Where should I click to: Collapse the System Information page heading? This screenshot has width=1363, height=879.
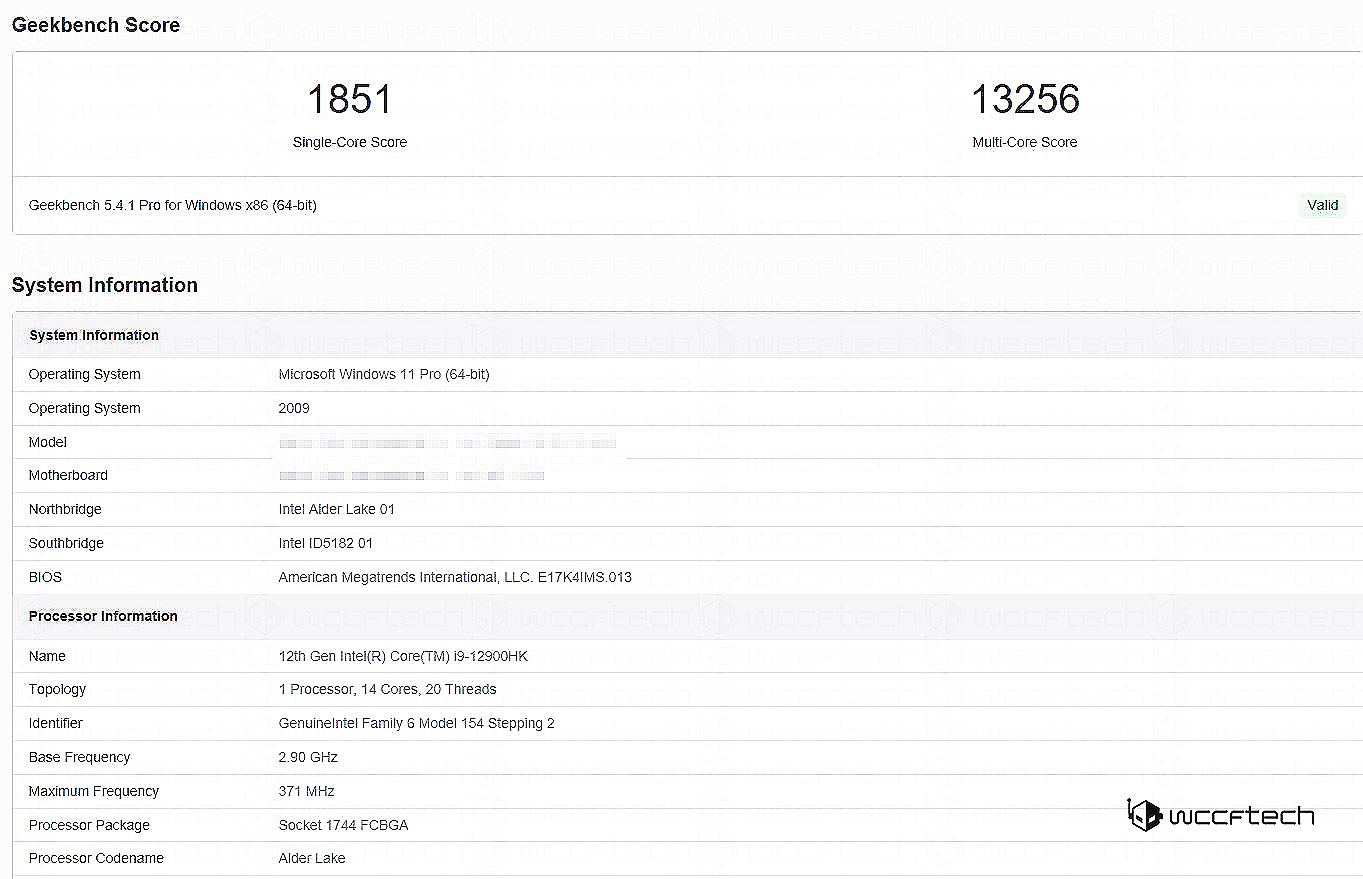(104, 285)
